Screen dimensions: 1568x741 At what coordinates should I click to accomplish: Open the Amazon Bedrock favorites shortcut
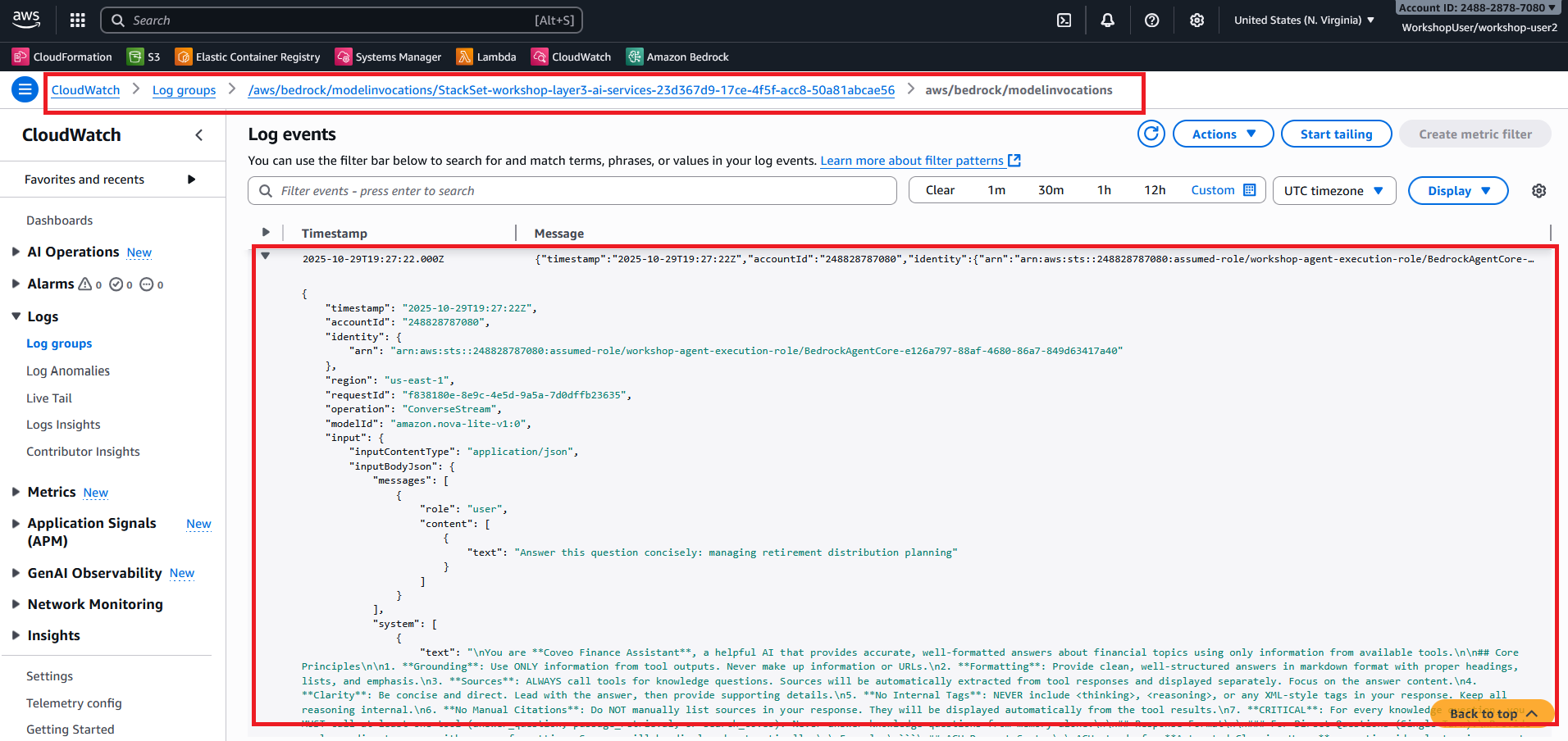coord(677,57)
